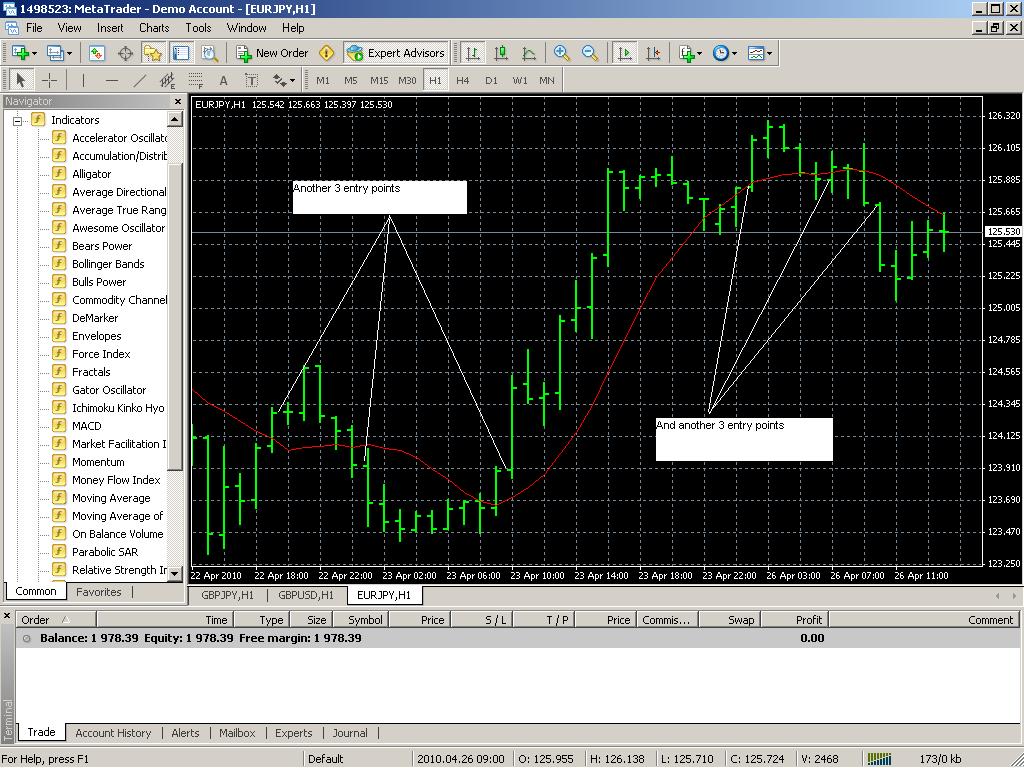The height and width of the screenshot is (768, 1024).
Task: Toggle the Terminal window icon
Action: click(180, 53)
